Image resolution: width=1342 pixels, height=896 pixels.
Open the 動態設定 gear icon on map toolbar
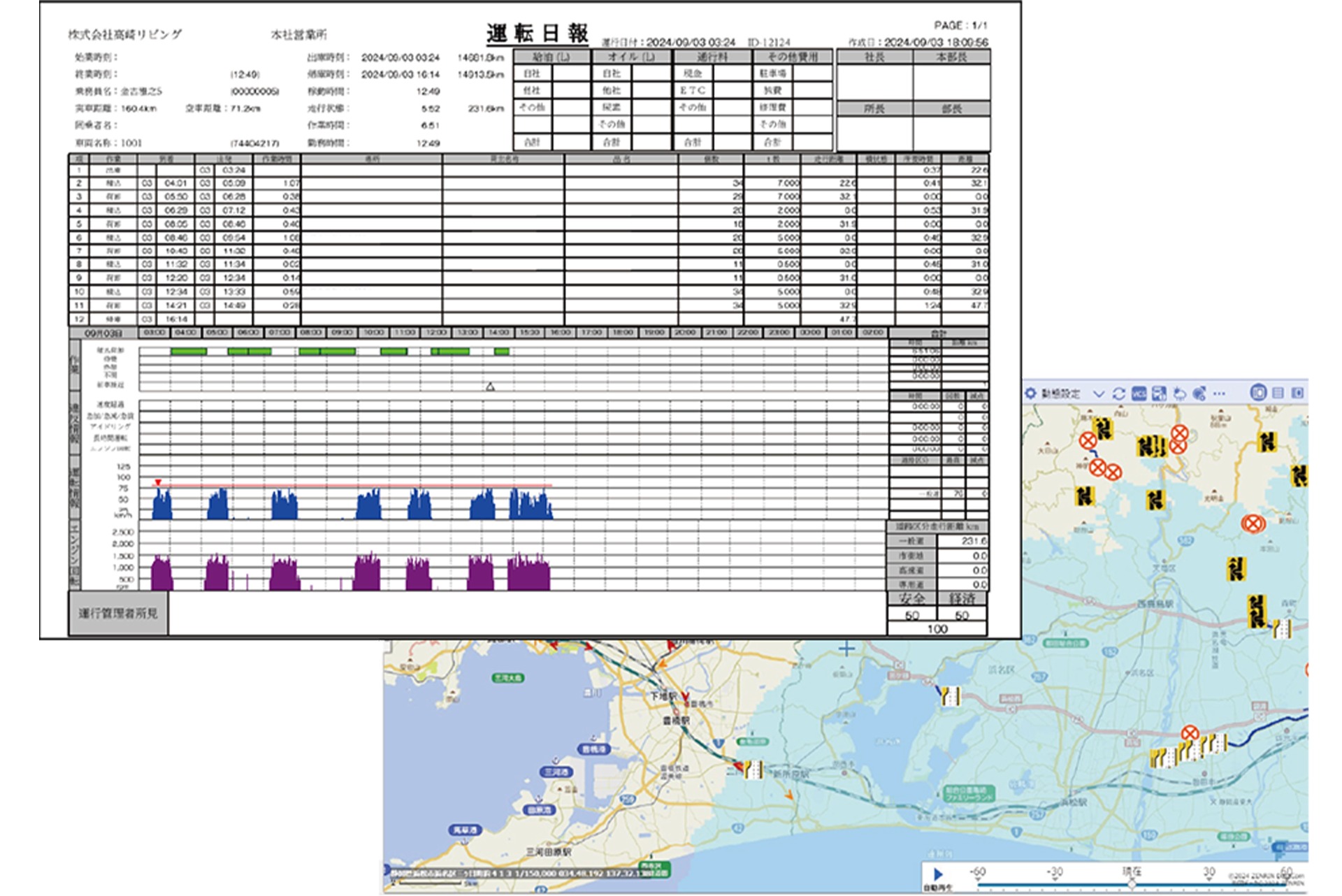coord(1030,393)
